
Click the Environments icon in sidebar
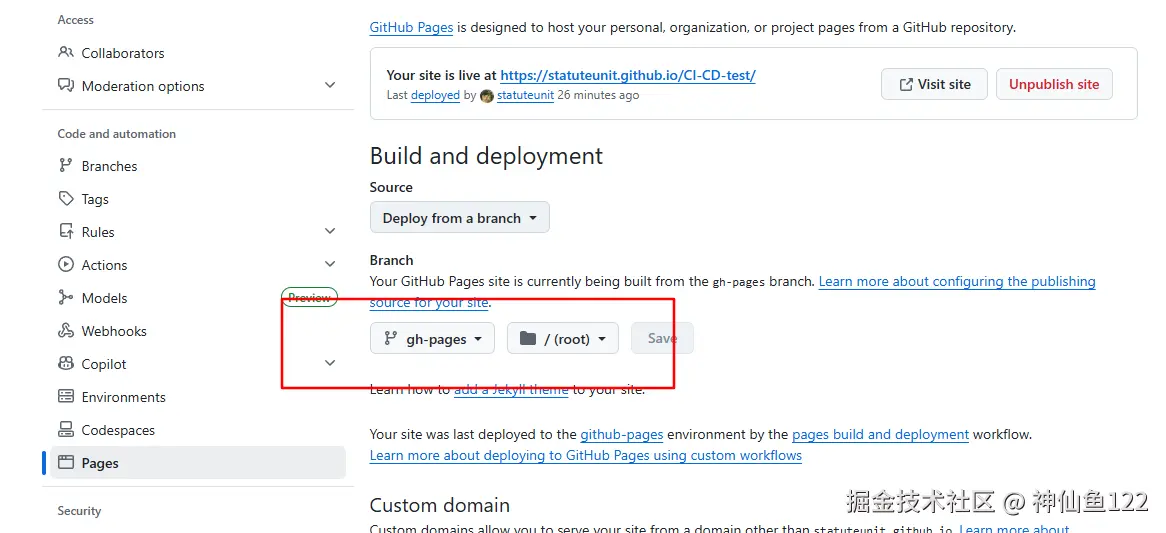(x=66, y=397)
